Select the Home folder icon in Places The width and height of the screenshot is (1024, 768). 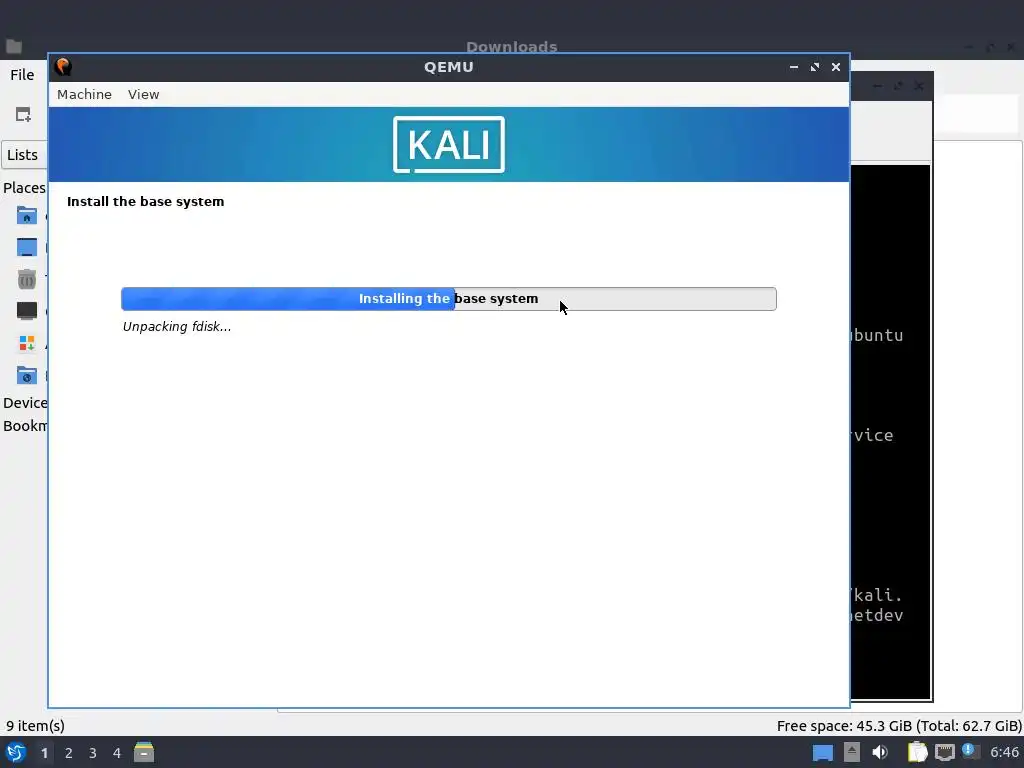(27, 215)
